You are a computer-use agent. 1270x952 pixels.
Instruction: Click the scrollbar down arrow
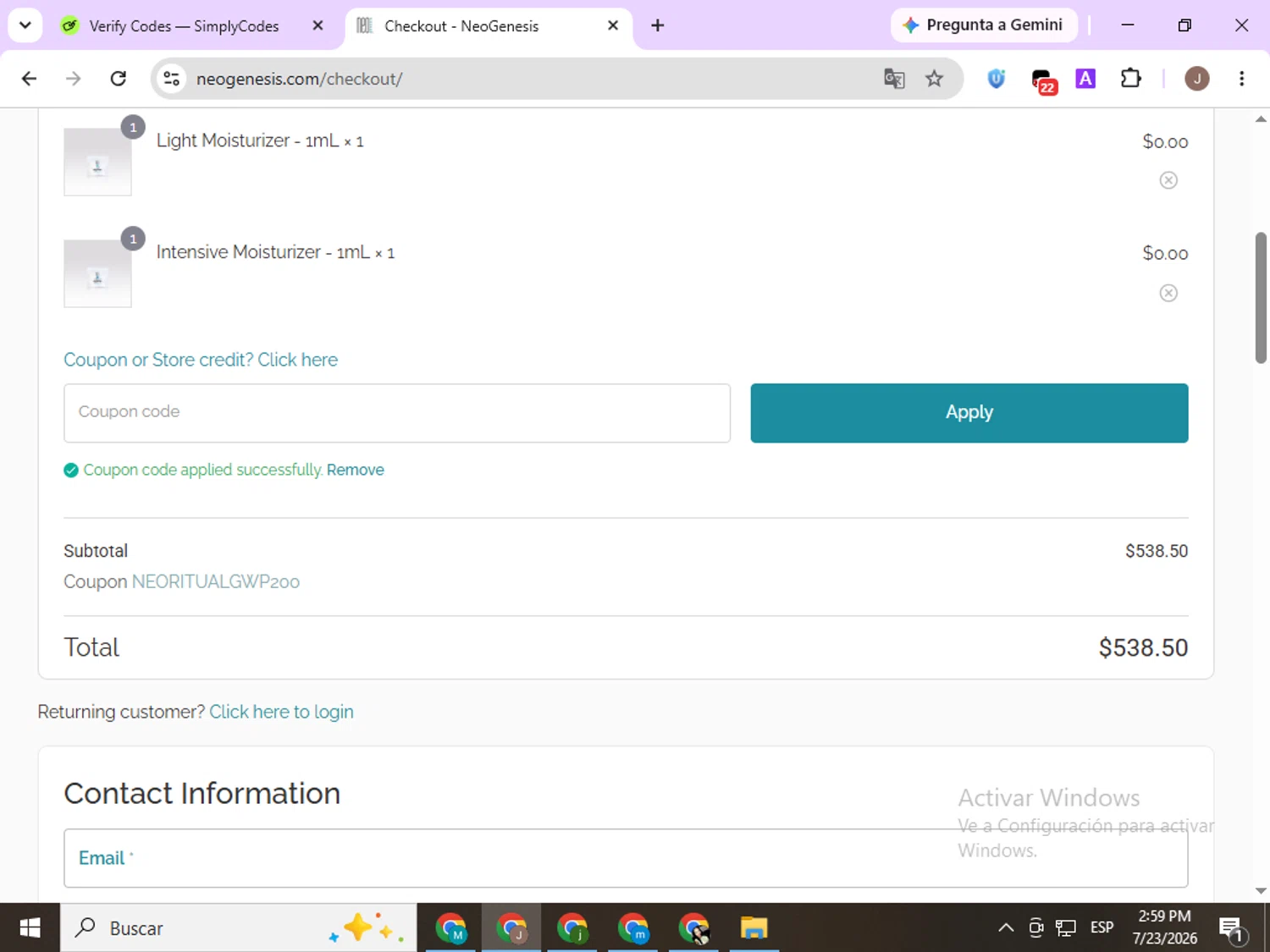click(1261, 891)
